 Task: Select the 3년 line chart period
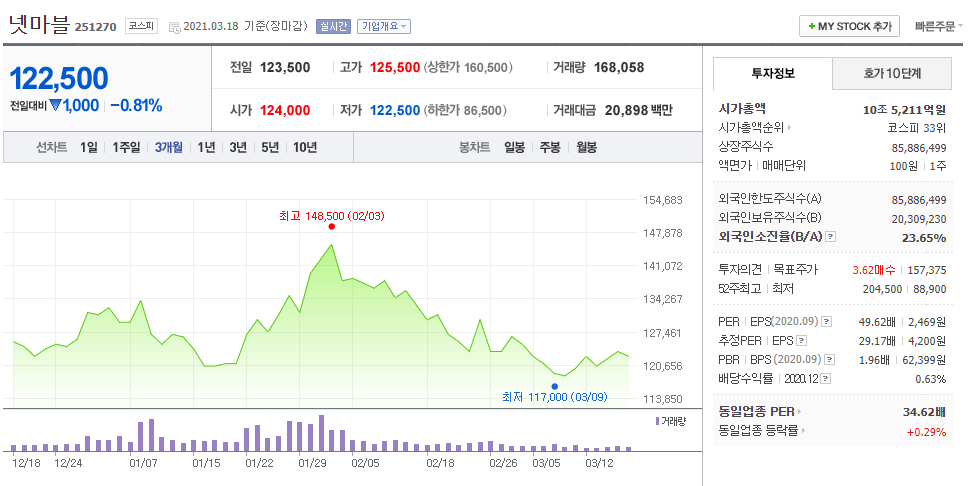pyautogui.click(x=238, y=148)
